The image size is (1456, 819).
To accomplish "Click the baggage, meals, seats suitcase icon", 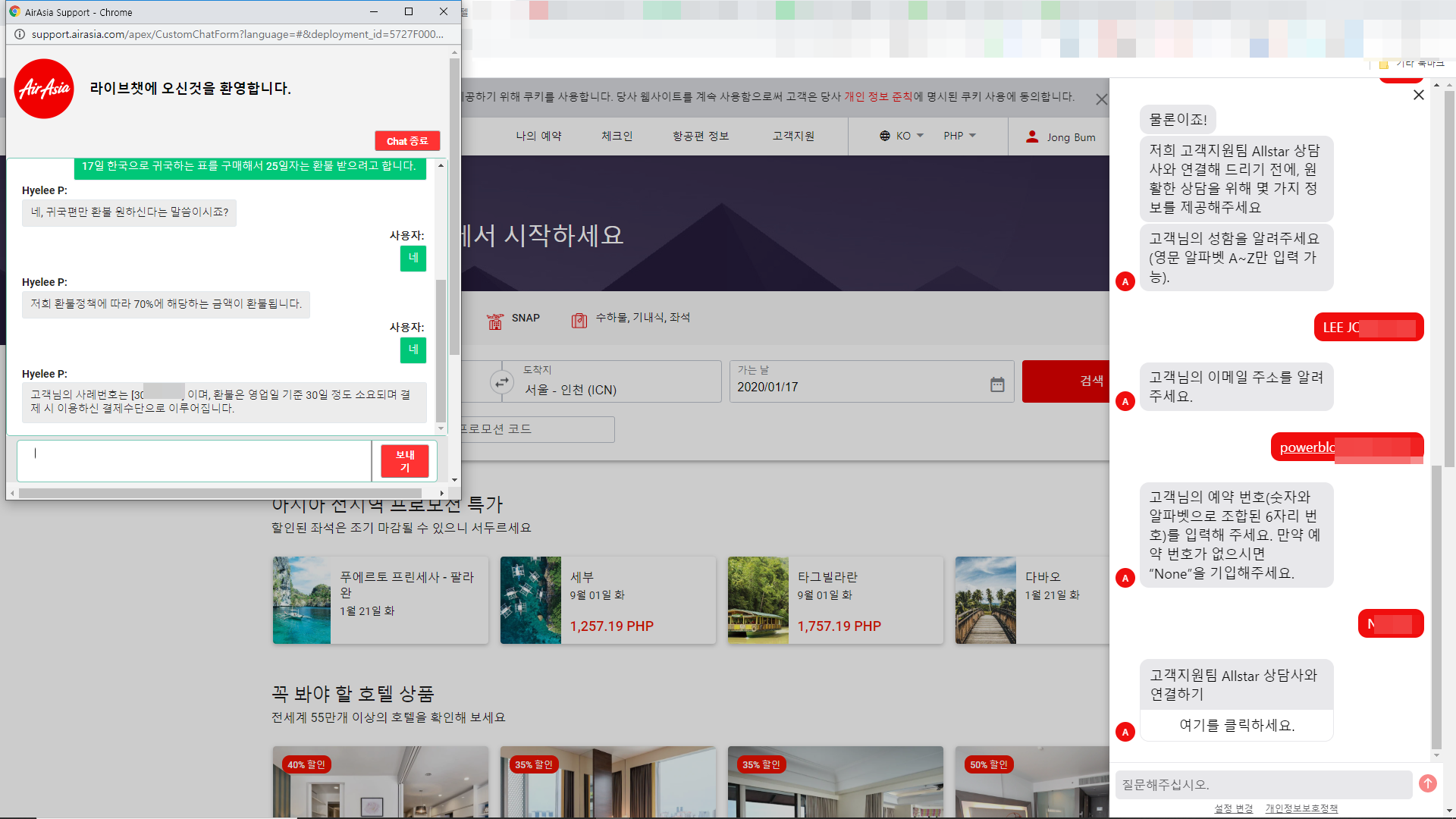I will (x=579, y=321).
